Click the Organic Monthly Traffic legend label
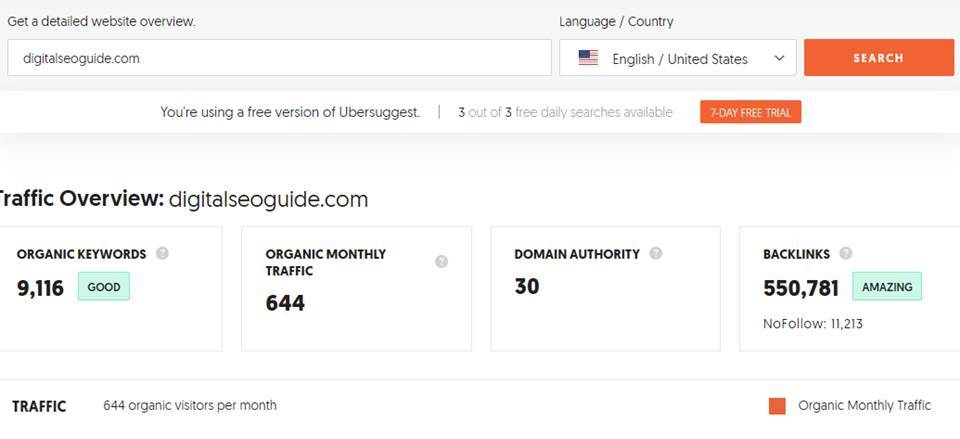 pos(864,405)
